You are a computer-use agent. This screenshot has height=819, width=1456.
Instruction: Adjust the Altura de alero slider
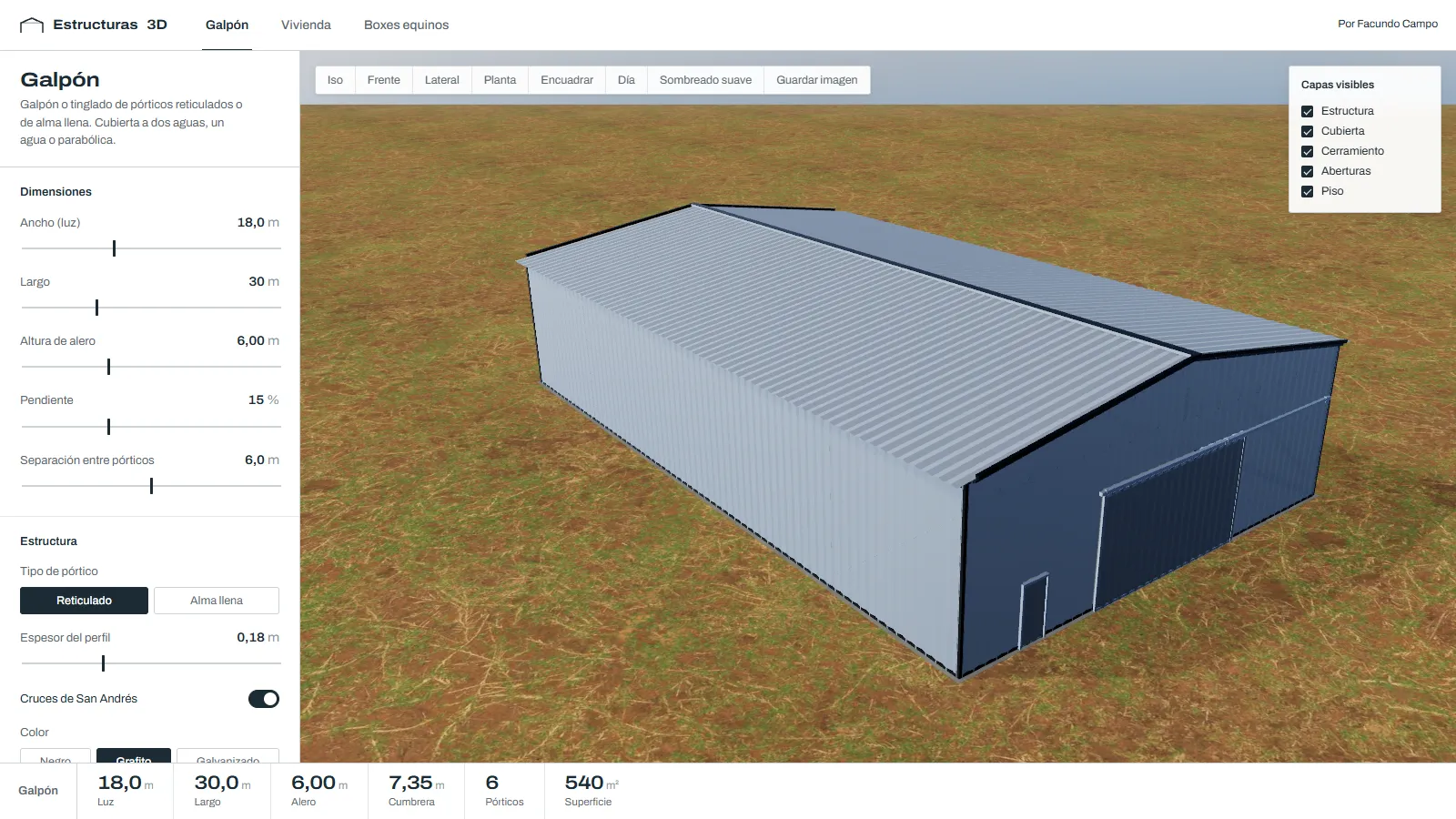[x=150, y=367]
